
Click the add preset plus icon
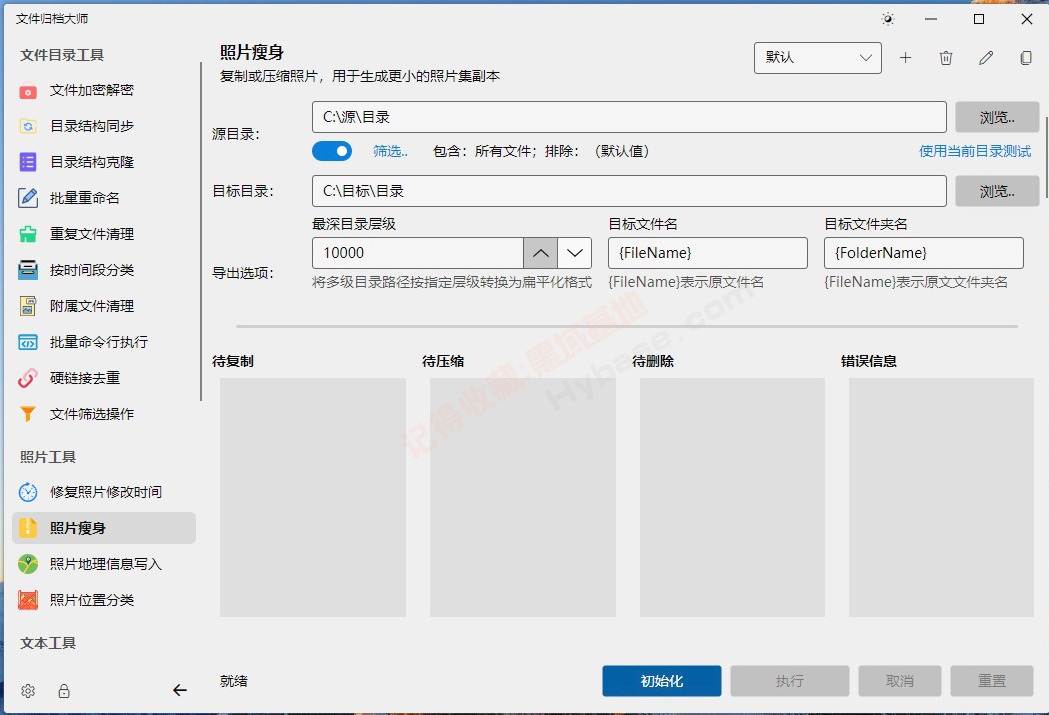(905, 58)
